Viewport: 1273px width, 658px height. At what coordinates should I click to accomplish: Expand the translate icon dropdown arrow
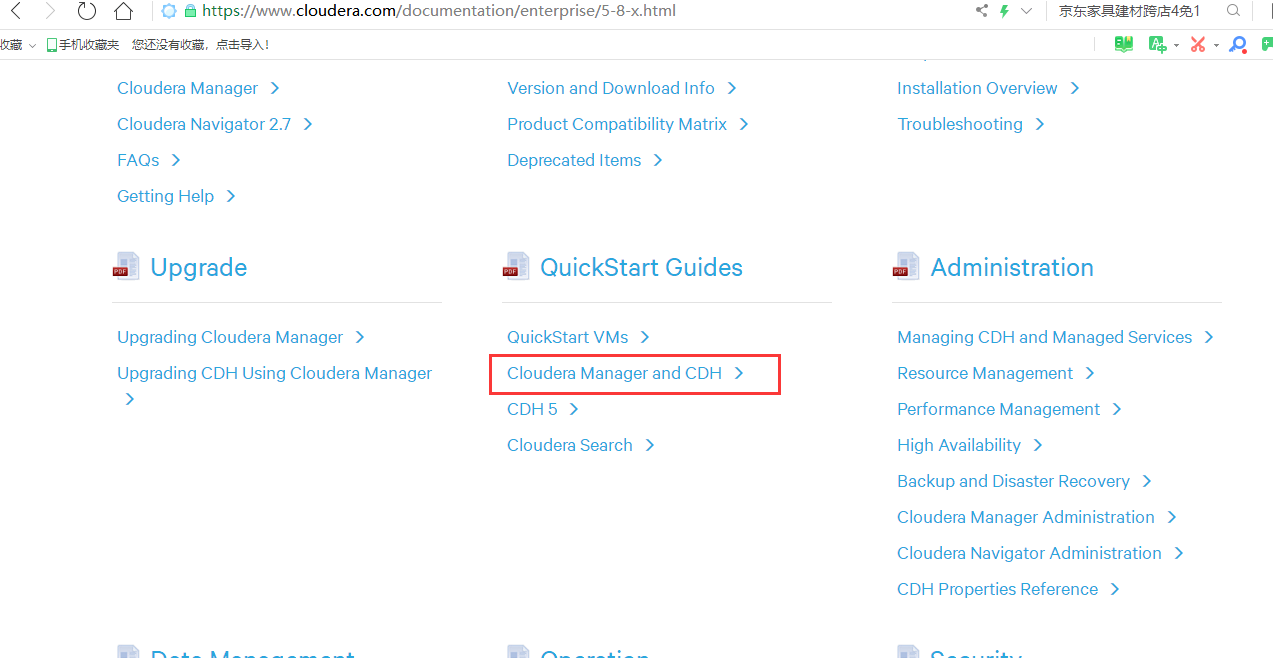[1177, 45]
